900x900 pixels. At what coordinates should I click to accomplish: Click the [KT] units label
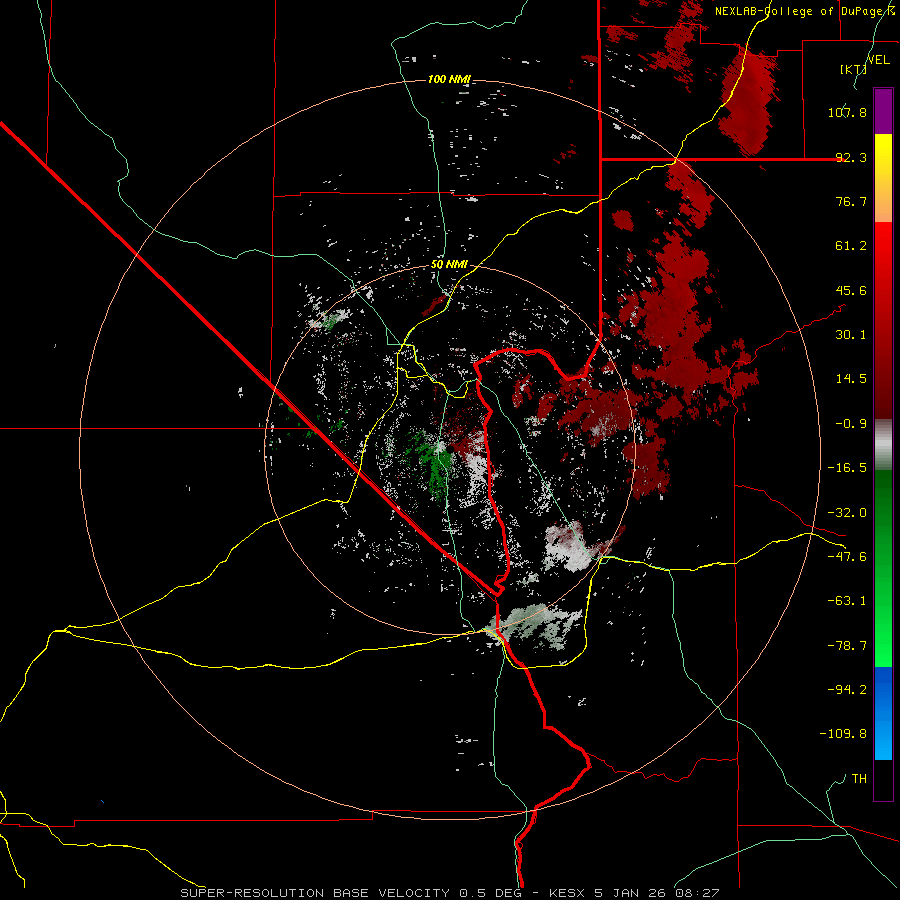(x=853, y=69)
